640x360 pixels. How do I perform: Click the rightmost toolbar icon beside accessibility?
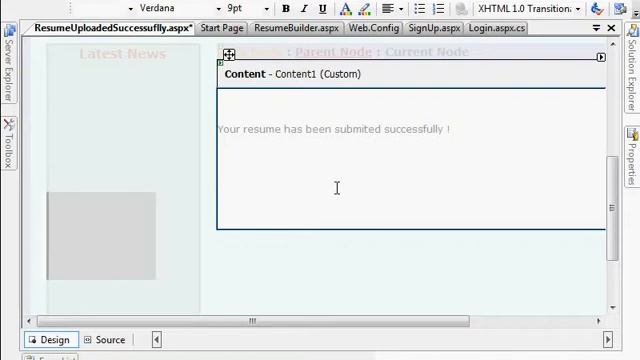point(620,9)
